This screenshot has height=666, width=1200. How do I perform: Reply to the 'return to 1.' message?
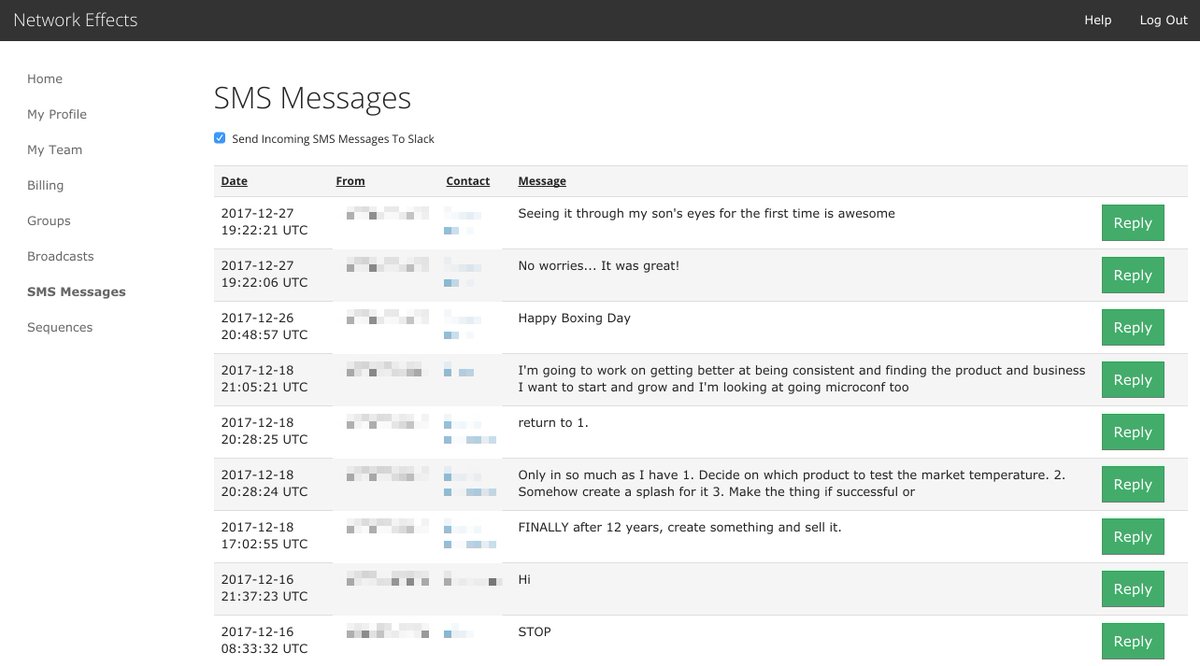coord(1132,432)
